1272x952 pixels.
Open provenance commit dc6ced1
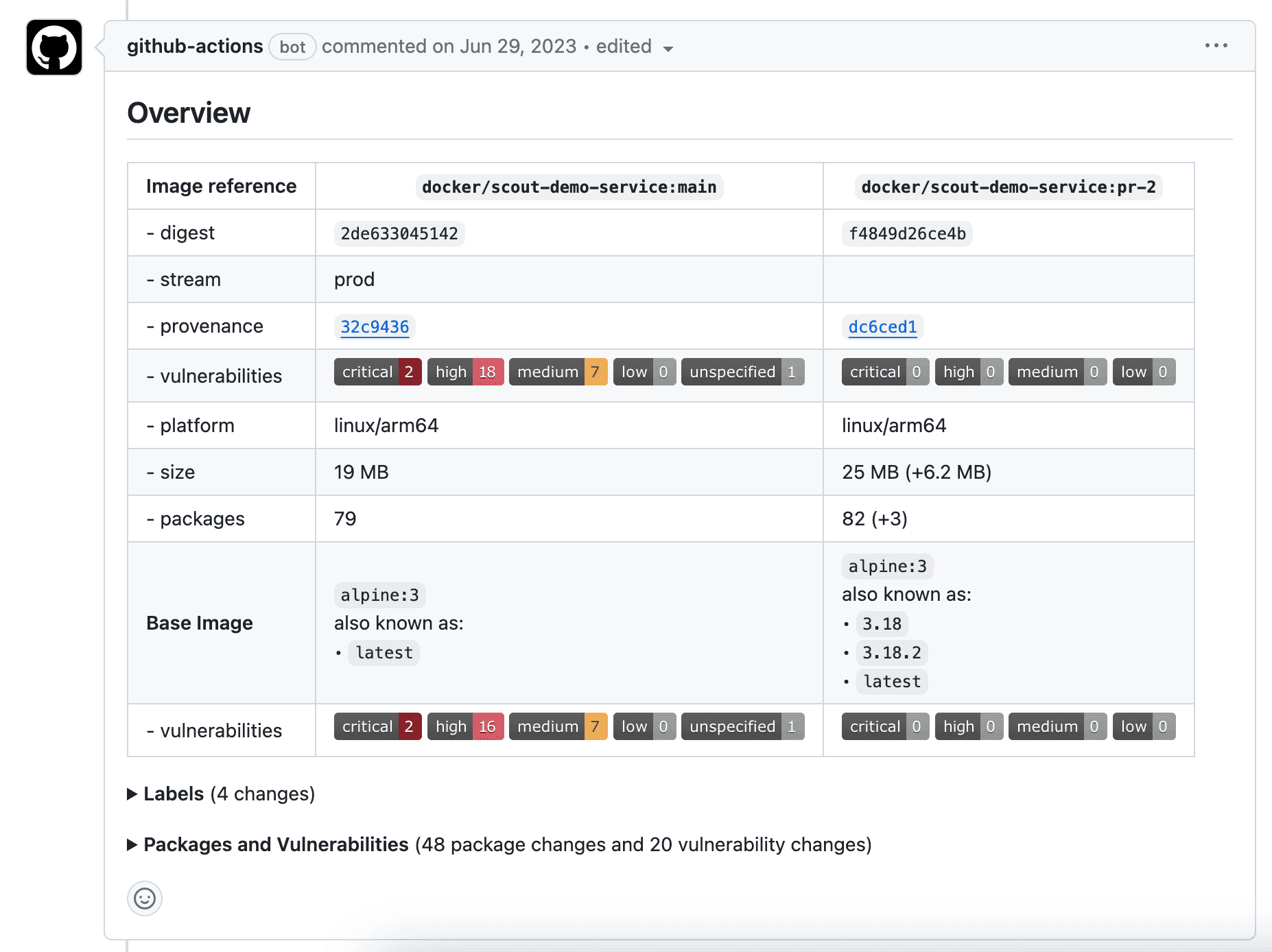pos(882,326)
